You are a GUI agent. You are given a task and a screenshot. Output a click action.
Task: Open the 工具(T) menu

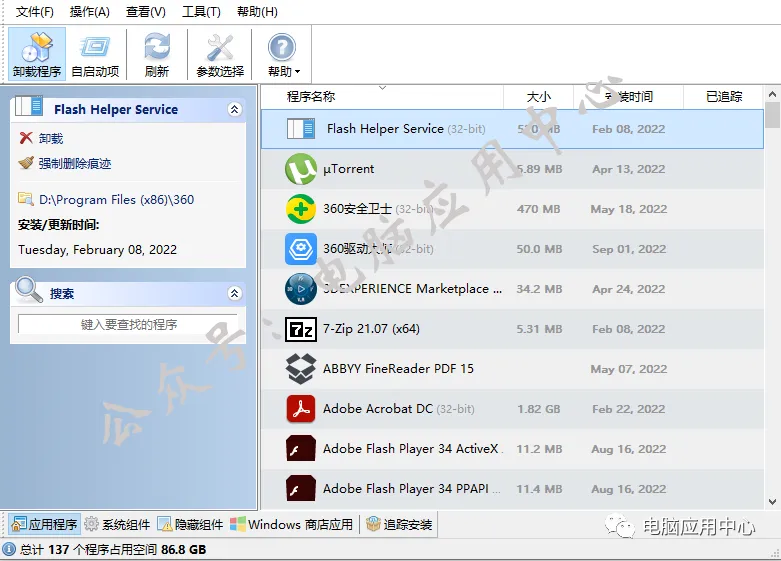click(x=201, y=11)
